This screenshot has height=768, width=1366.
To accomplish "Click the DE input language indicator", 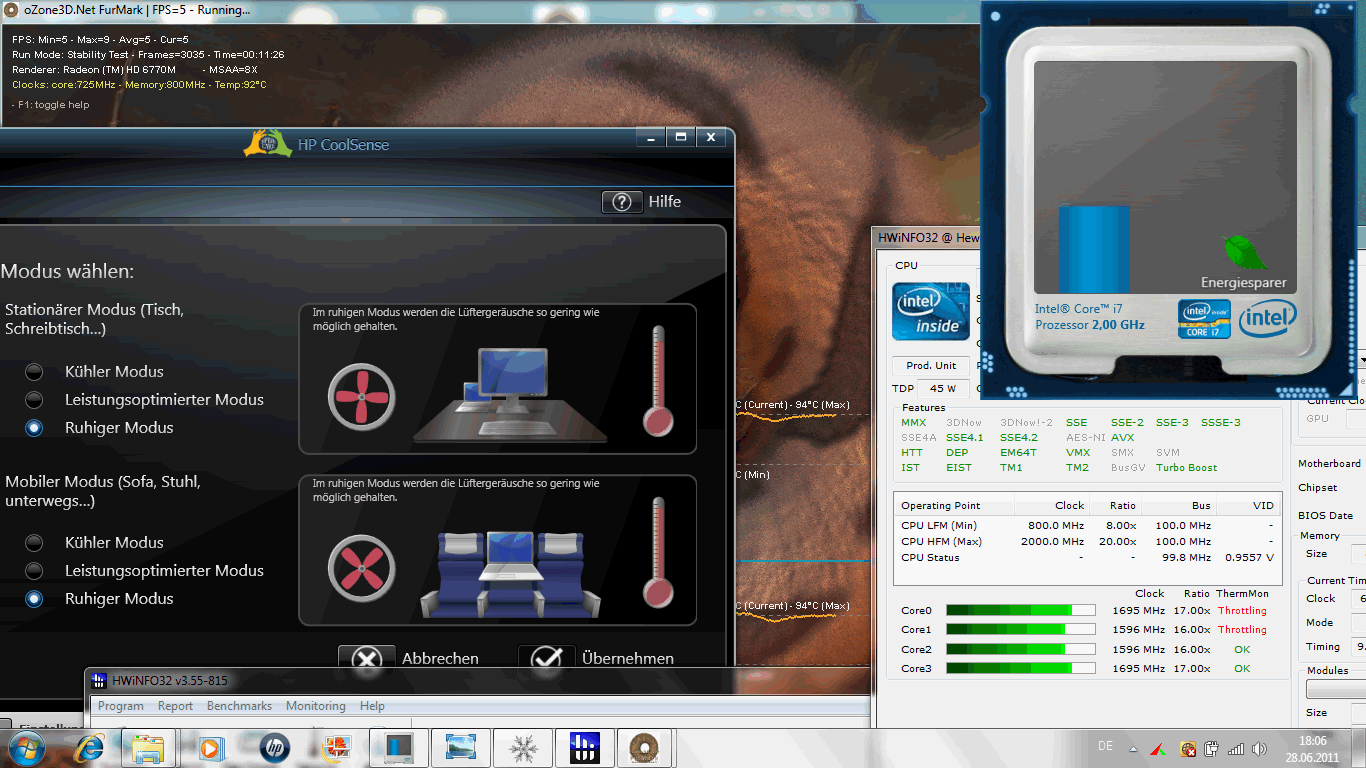I will [1105, 746].
